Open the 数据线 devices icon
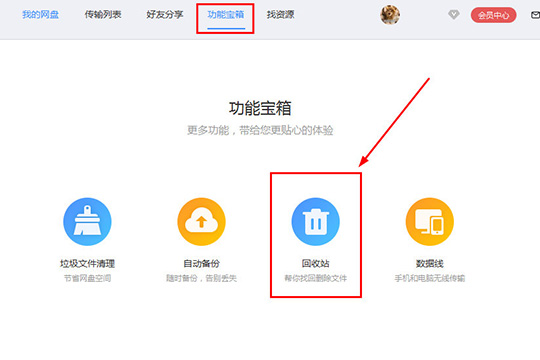 [x=429, y=222]
